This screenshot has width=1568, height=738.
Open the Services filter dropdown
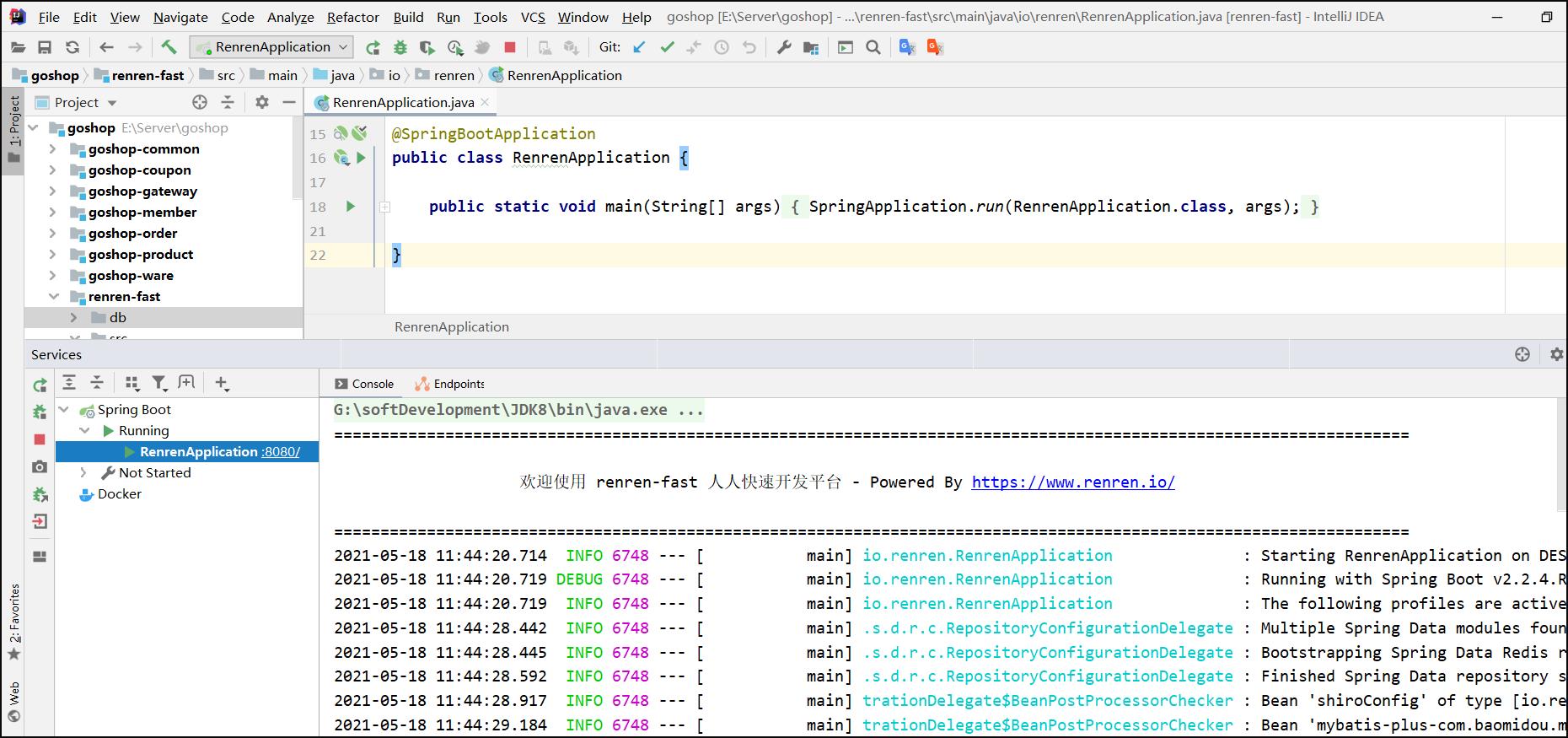point(159,383)
